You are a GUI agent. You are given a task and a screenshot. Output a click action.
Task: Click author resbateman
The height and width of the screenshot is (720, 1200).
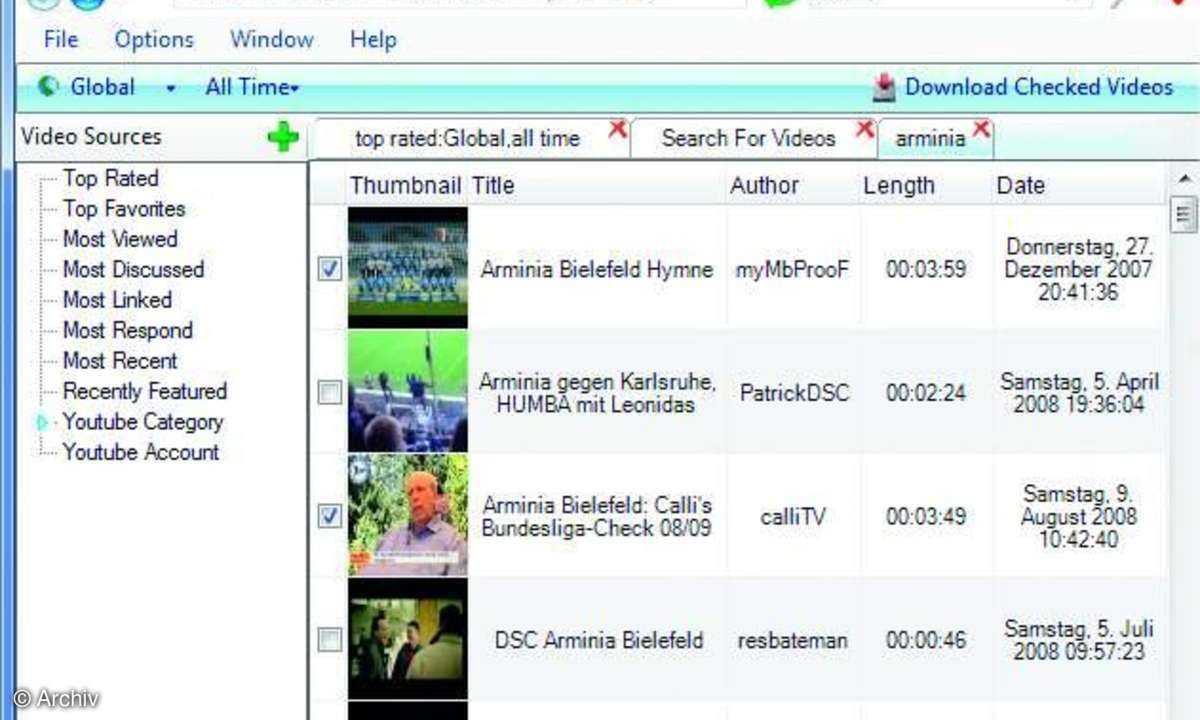click(792, 640)
